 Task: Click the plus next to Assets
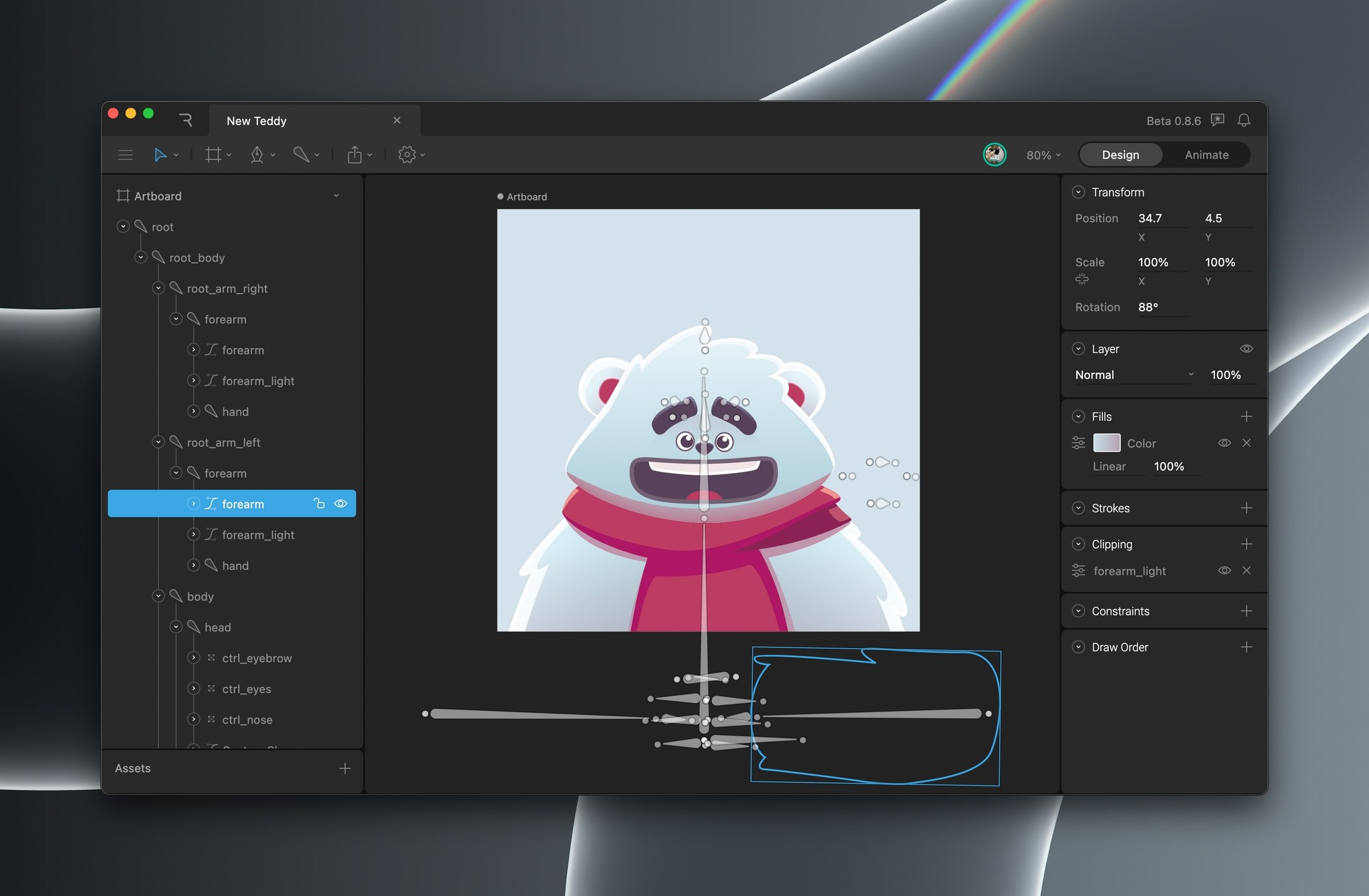click(344, 768)
